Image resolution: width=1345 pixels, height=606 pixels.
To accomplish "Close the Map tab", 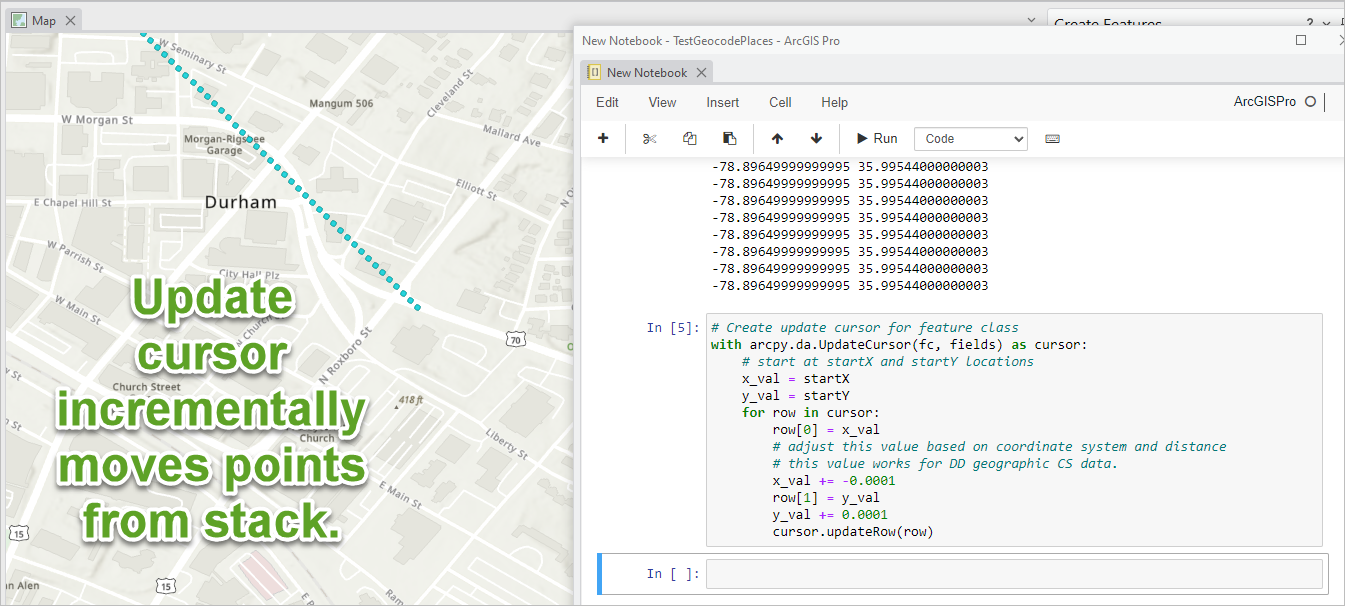I will click(70, 19).
